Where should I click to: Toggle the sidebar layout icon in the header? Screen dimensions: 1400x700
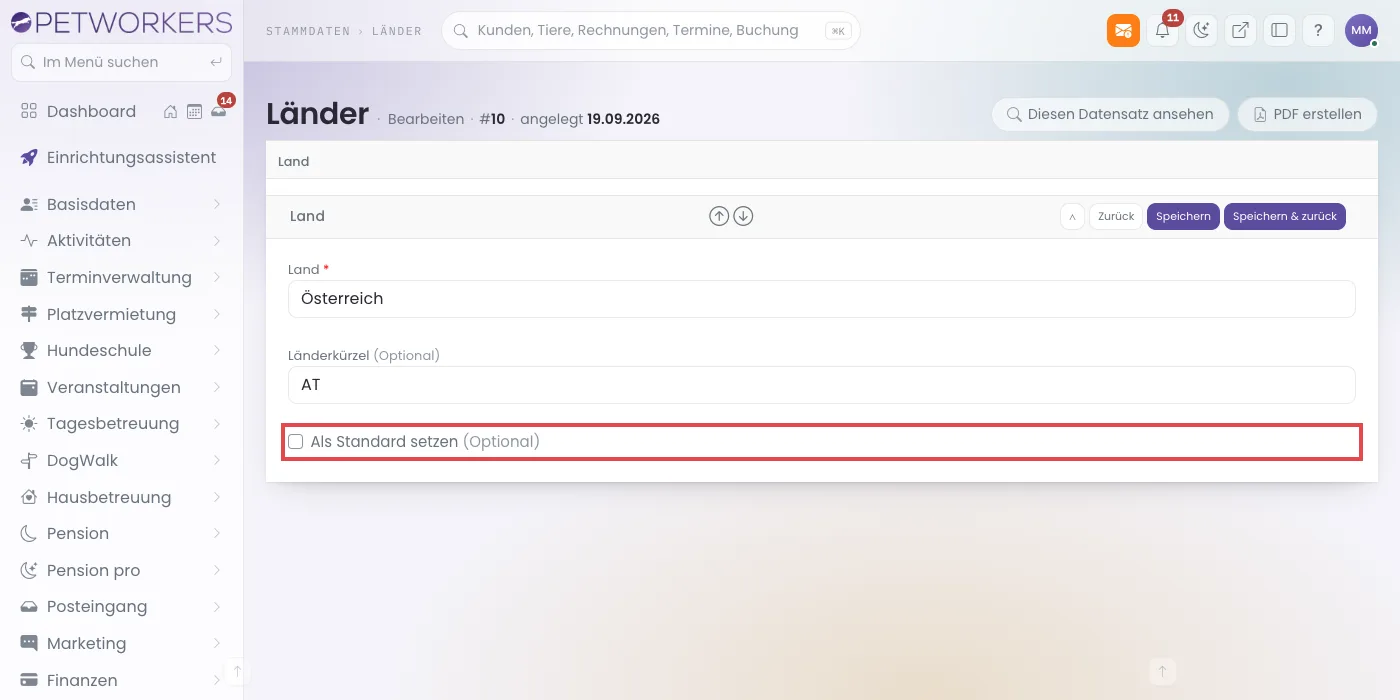(1279, 30)
